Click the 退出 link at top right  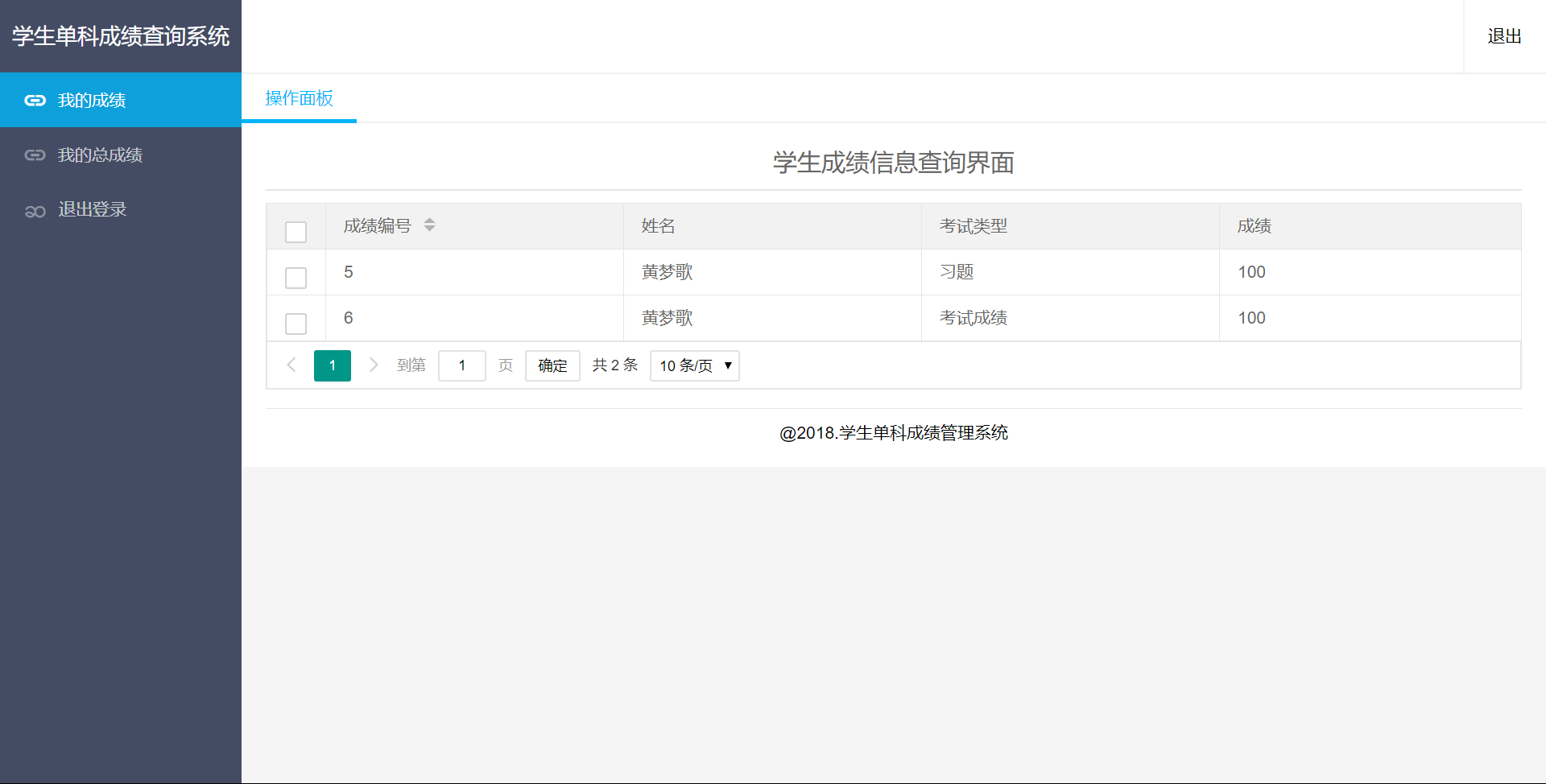pos(1503,36)
